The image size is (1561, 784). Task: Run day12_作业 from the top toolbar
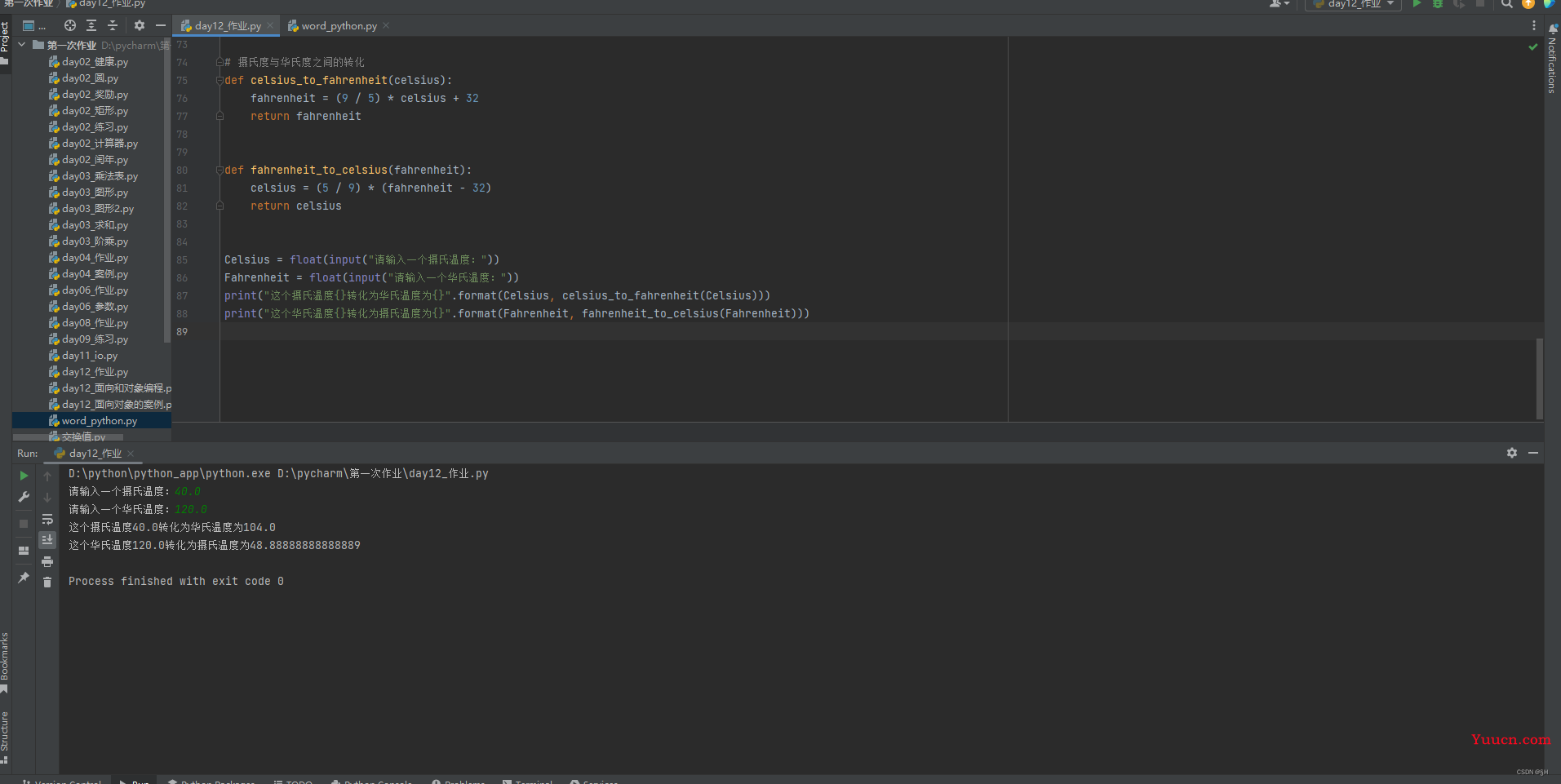tap(1417, 4)
